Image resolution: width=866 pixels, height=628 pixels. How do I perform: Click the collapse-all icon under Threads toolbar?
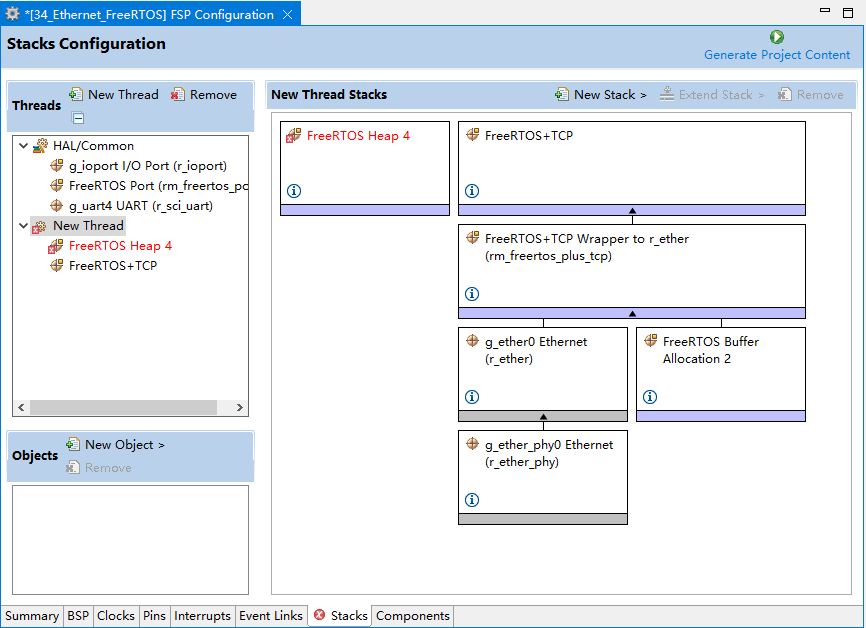(x=78, y=118)
